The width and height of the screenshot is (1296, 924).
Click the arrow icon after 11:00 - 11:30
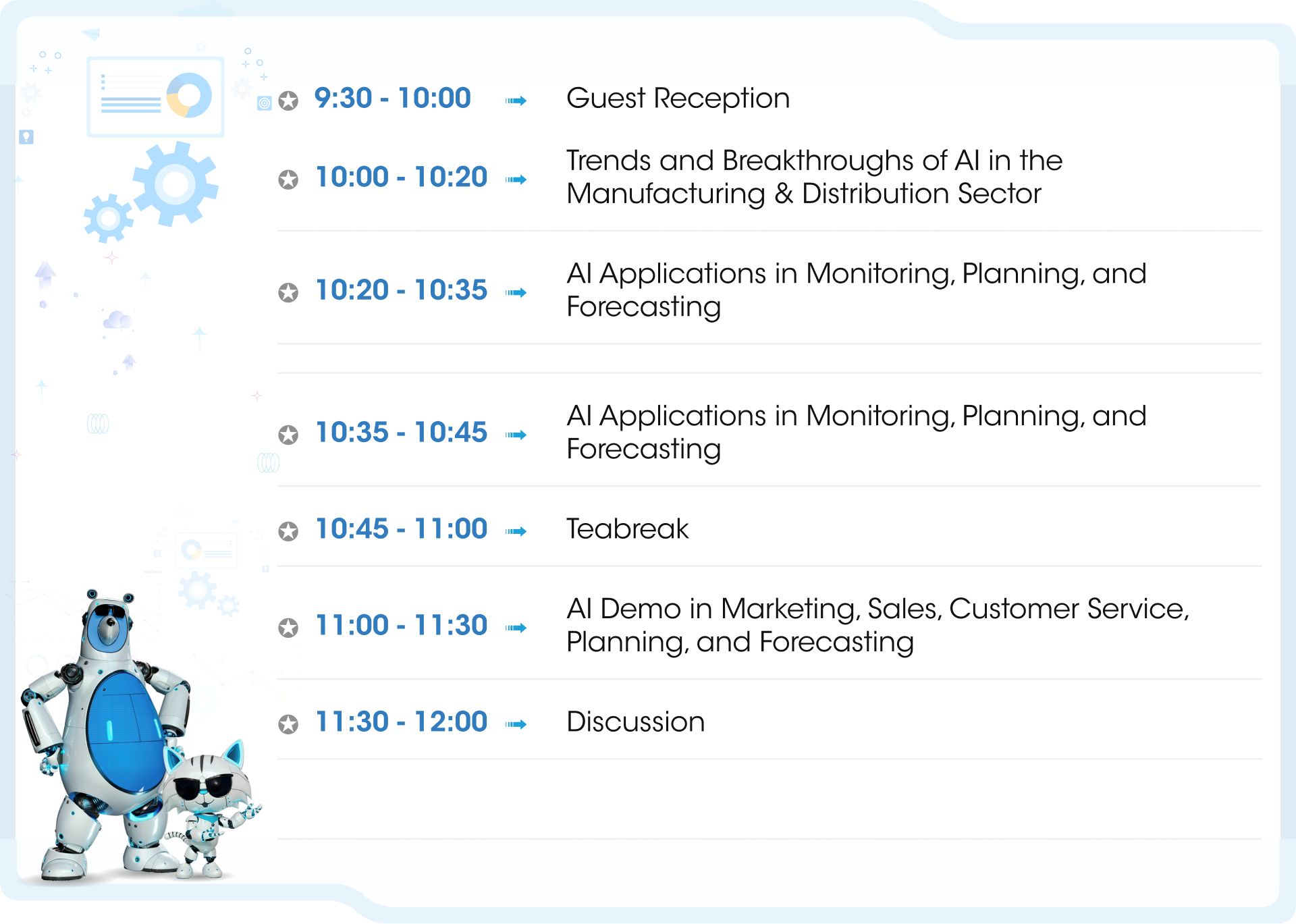[516, 628]
